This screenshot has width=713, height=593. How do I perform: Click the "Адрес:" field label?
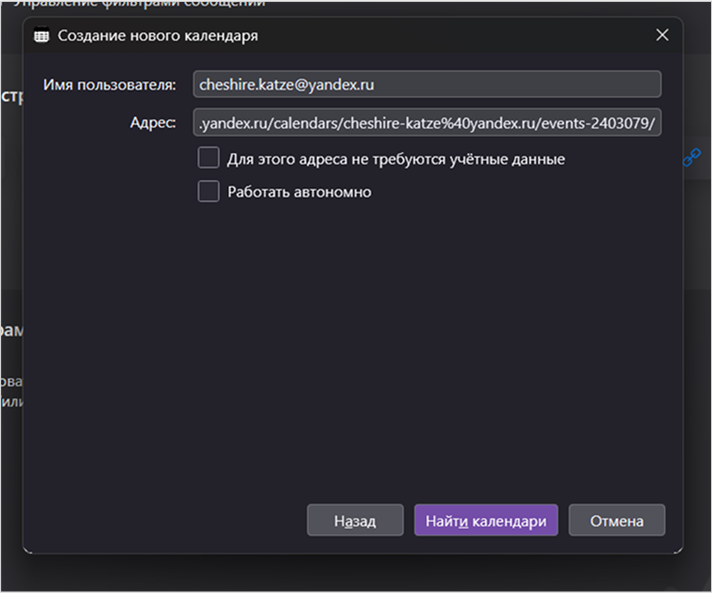point(152,123)
